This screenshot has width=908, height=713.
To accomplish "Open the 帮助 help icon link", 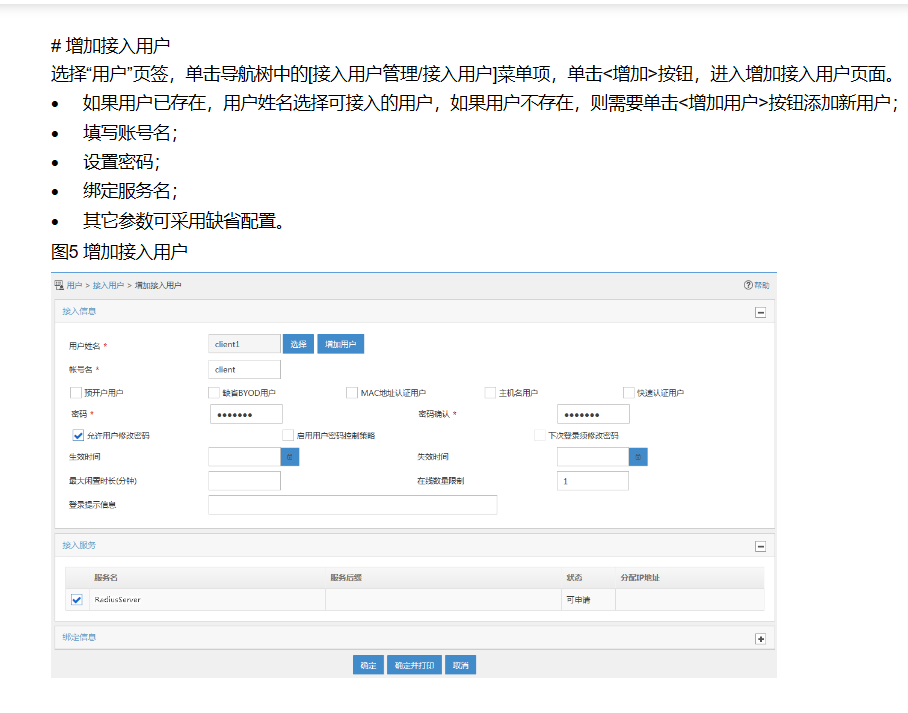I will point(756,285).
